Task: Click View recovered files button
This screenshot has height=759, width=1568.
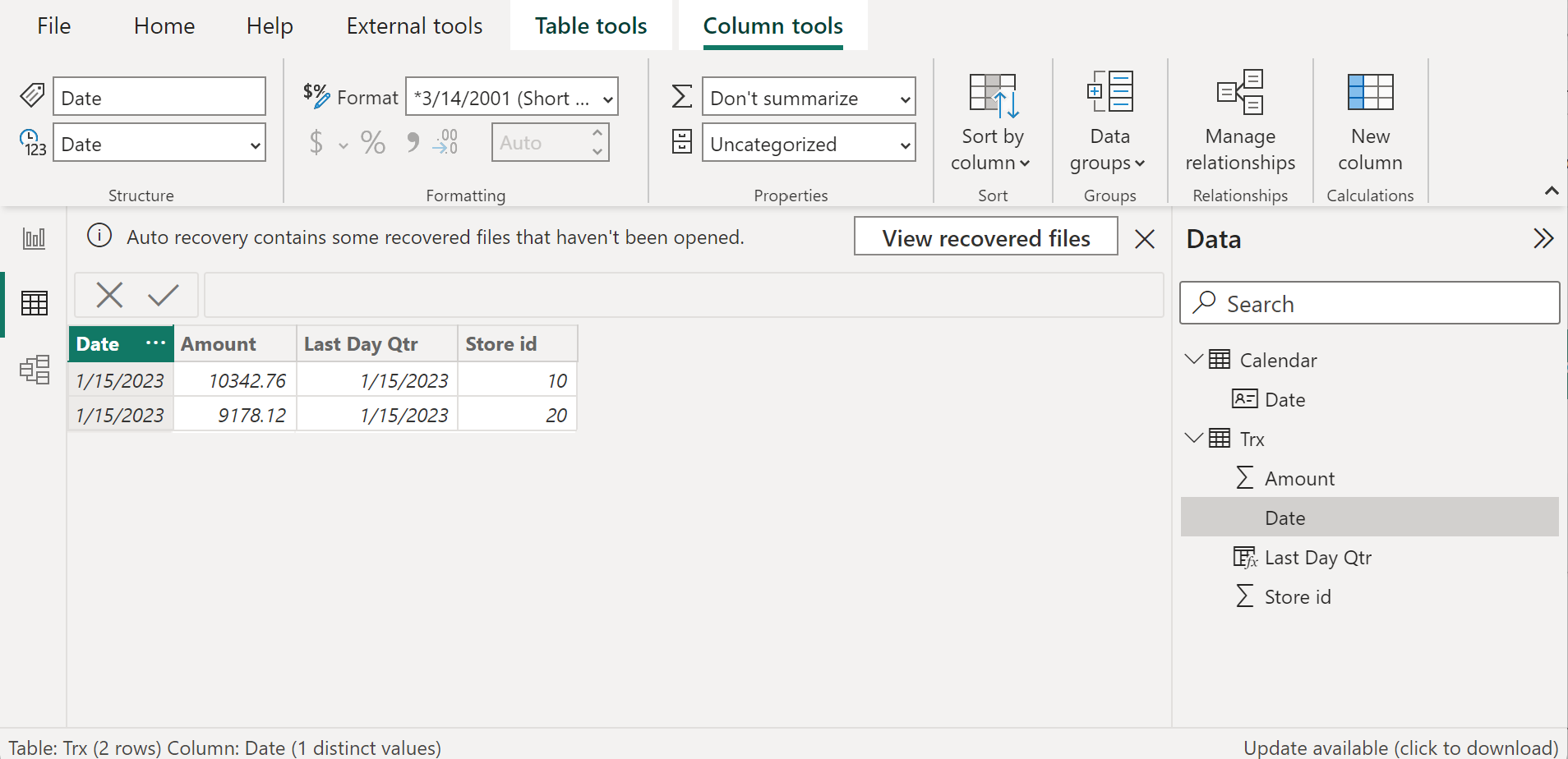Action: pos(986,237)
